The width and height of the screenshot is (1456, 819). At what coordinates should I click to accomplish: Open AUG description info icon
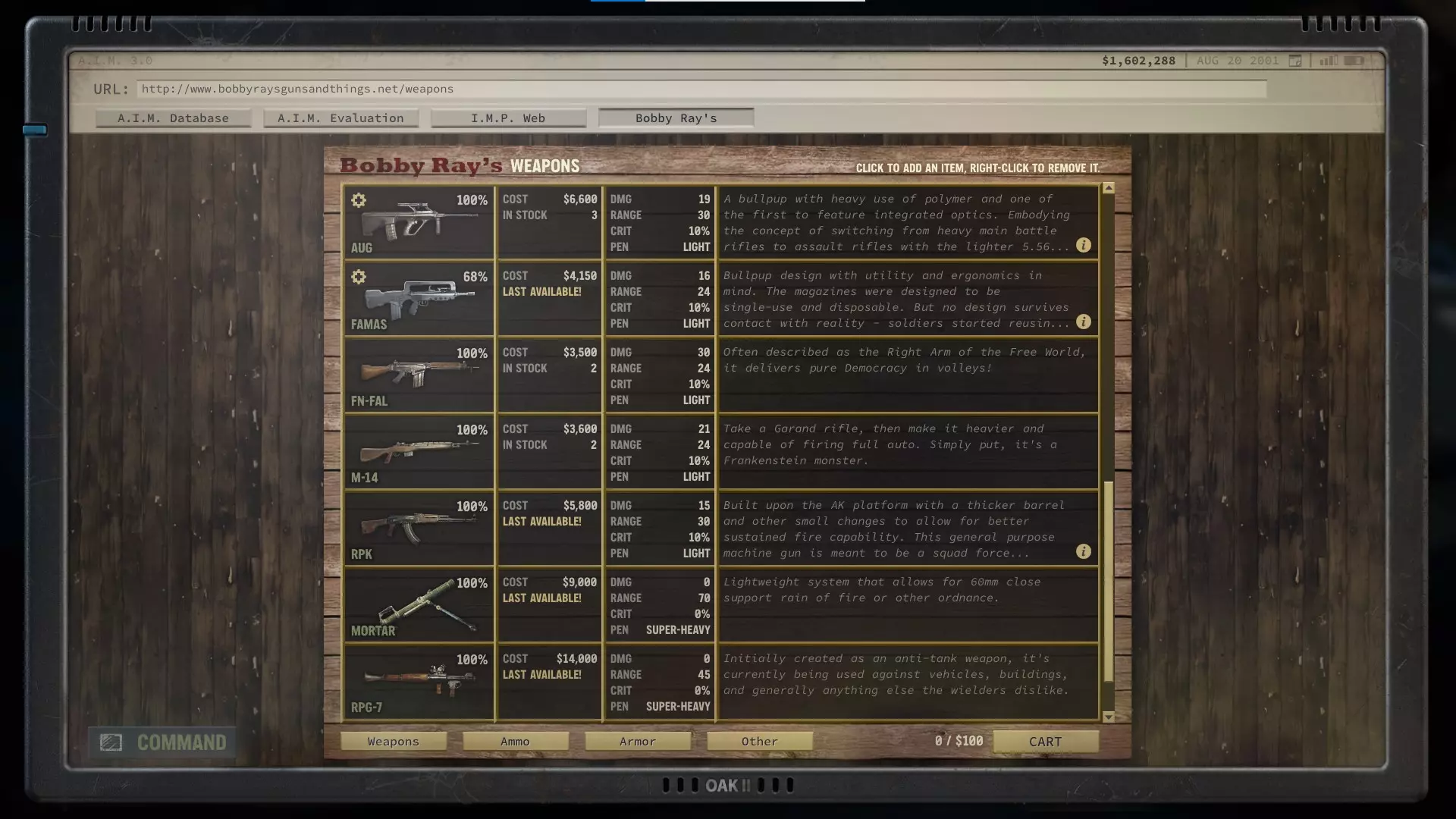tap(1083, 245)
